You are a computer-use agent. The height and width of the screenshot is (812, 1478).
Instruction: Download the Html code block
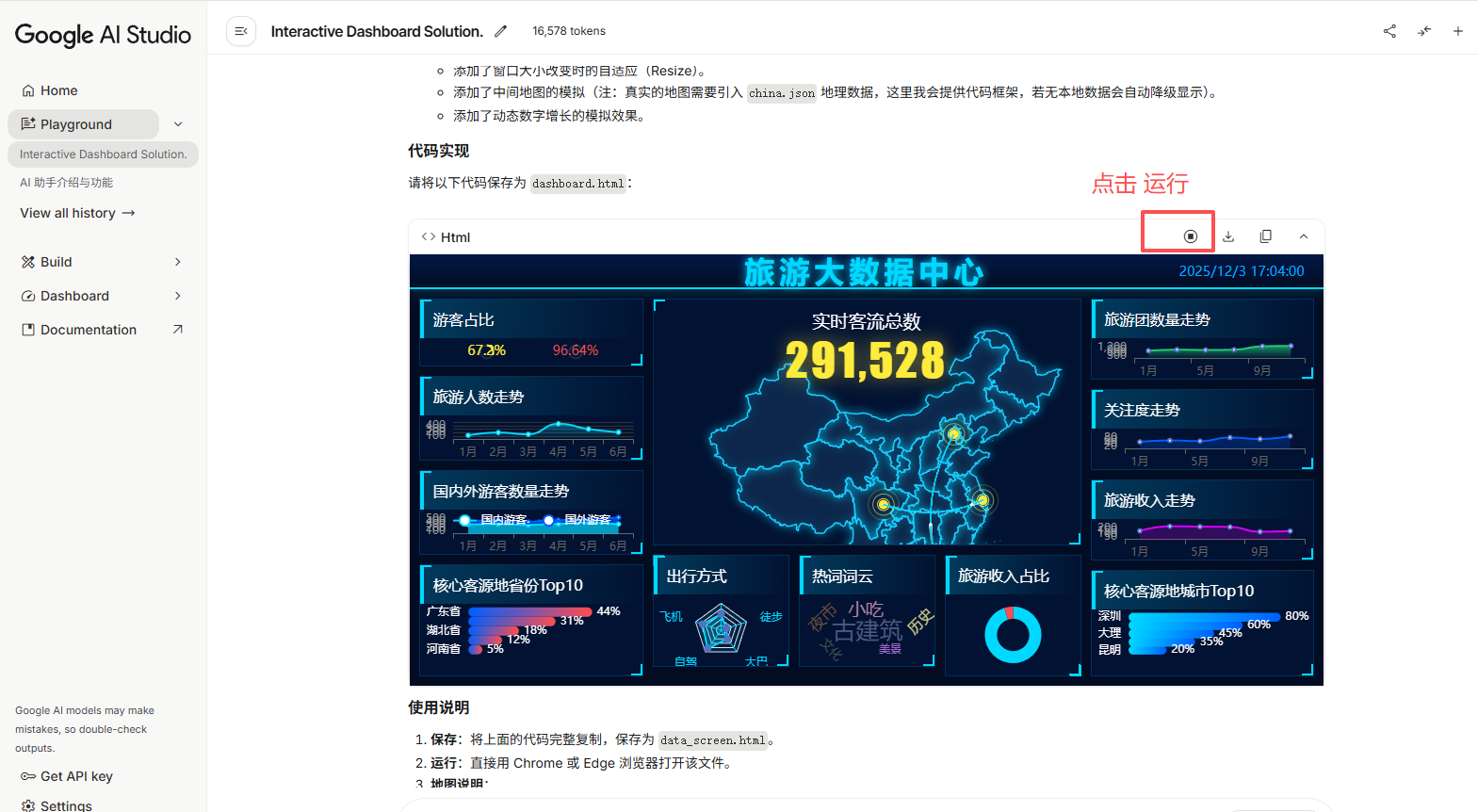coord(1228,236)
